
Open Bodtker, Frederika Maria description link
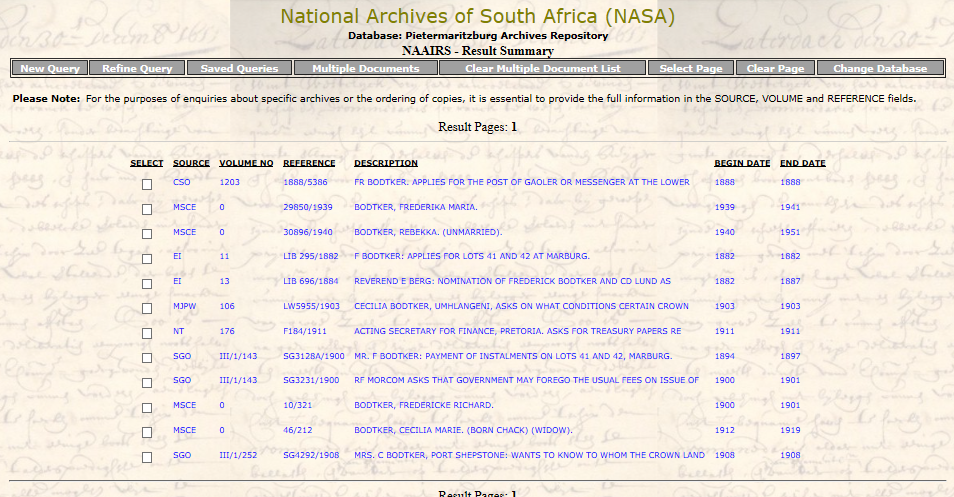[416, 207]
